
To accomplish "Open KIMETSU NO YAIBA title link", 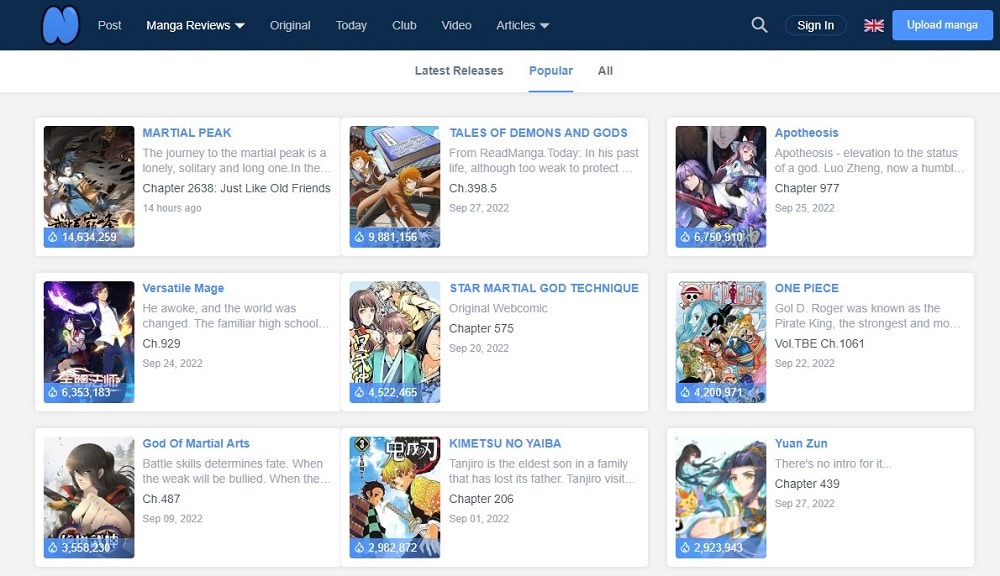I will click(x=504, y=443).
